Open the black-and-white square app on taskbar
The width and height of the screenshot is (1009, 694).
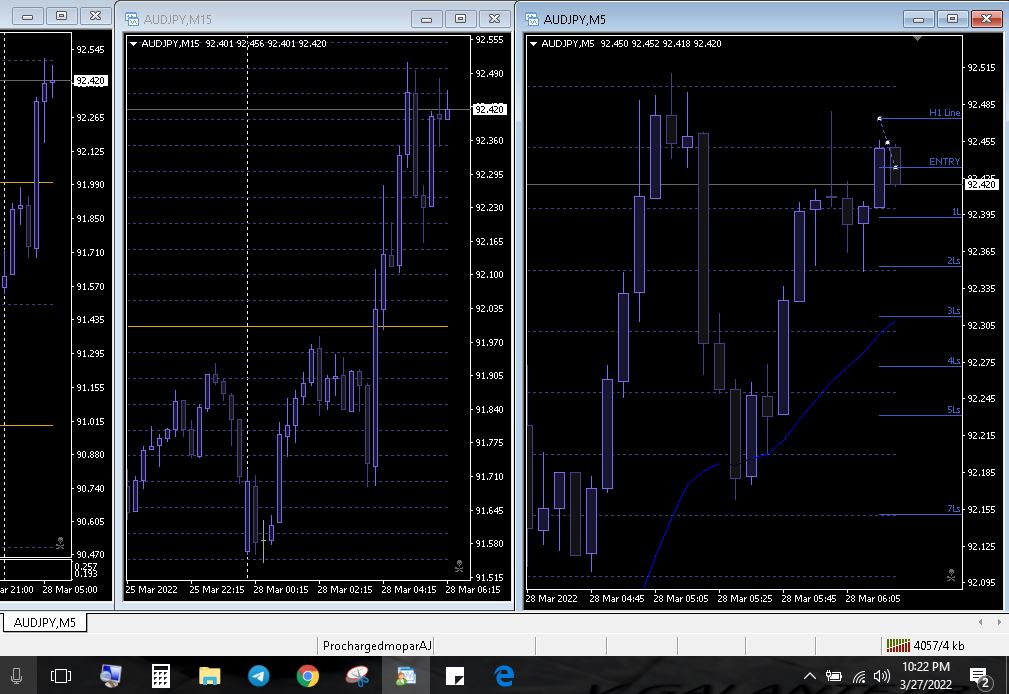coord(455,676)
